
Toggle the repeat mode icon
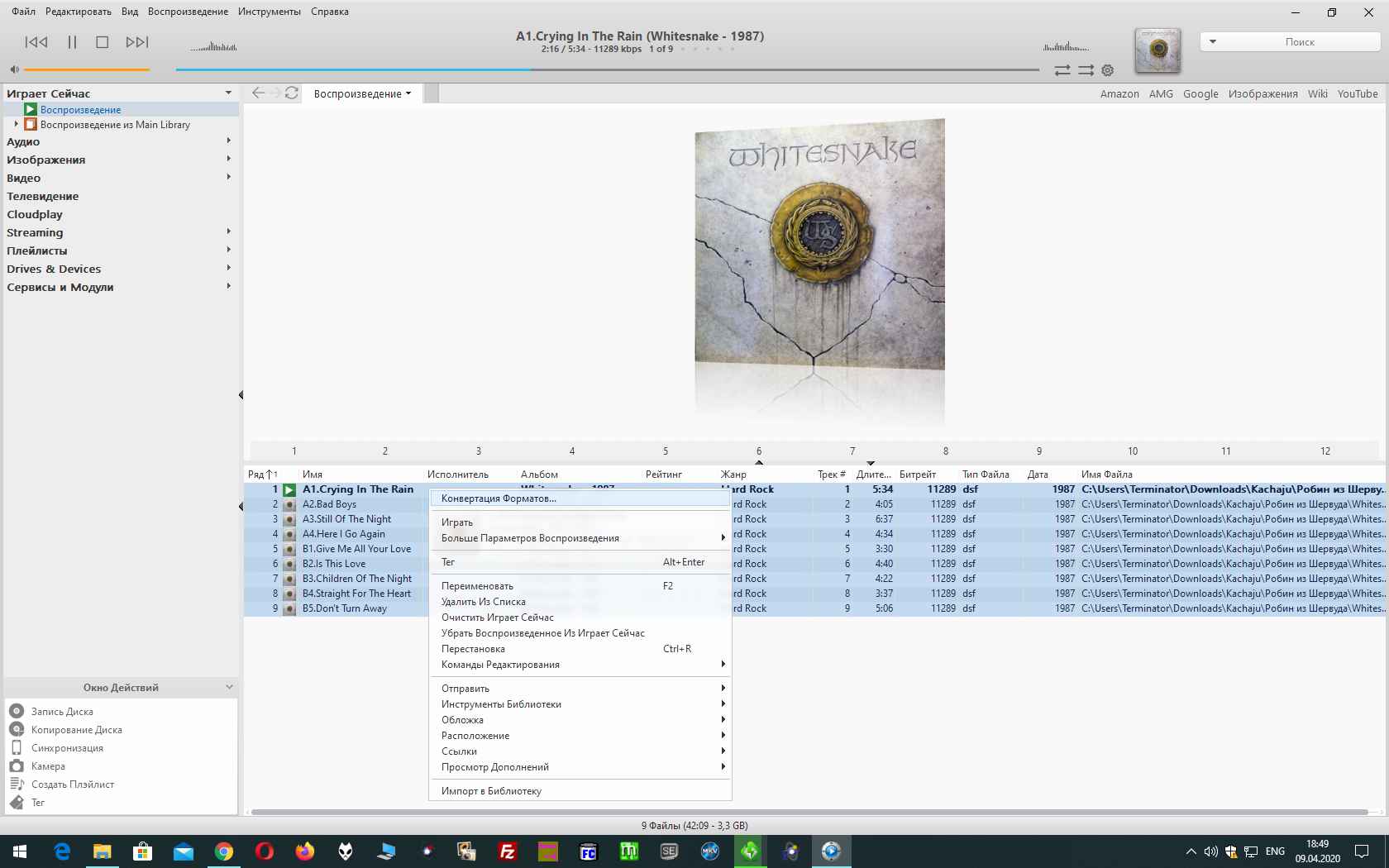1062,70
